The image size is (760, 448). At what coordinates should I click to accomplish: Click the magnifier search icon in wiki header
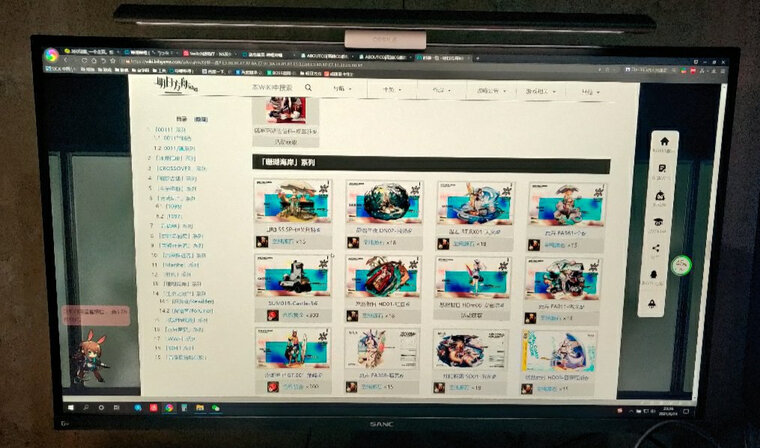(x=308, y=87)
